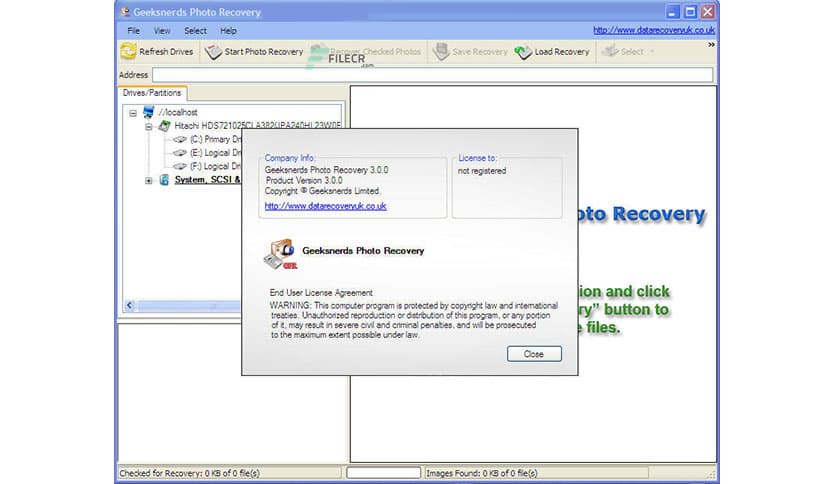Click "Images Found: 0 KB of 0 file(s)"
Image resolution: width=836 pixels, height=484 pixels.
pos(481,473)
